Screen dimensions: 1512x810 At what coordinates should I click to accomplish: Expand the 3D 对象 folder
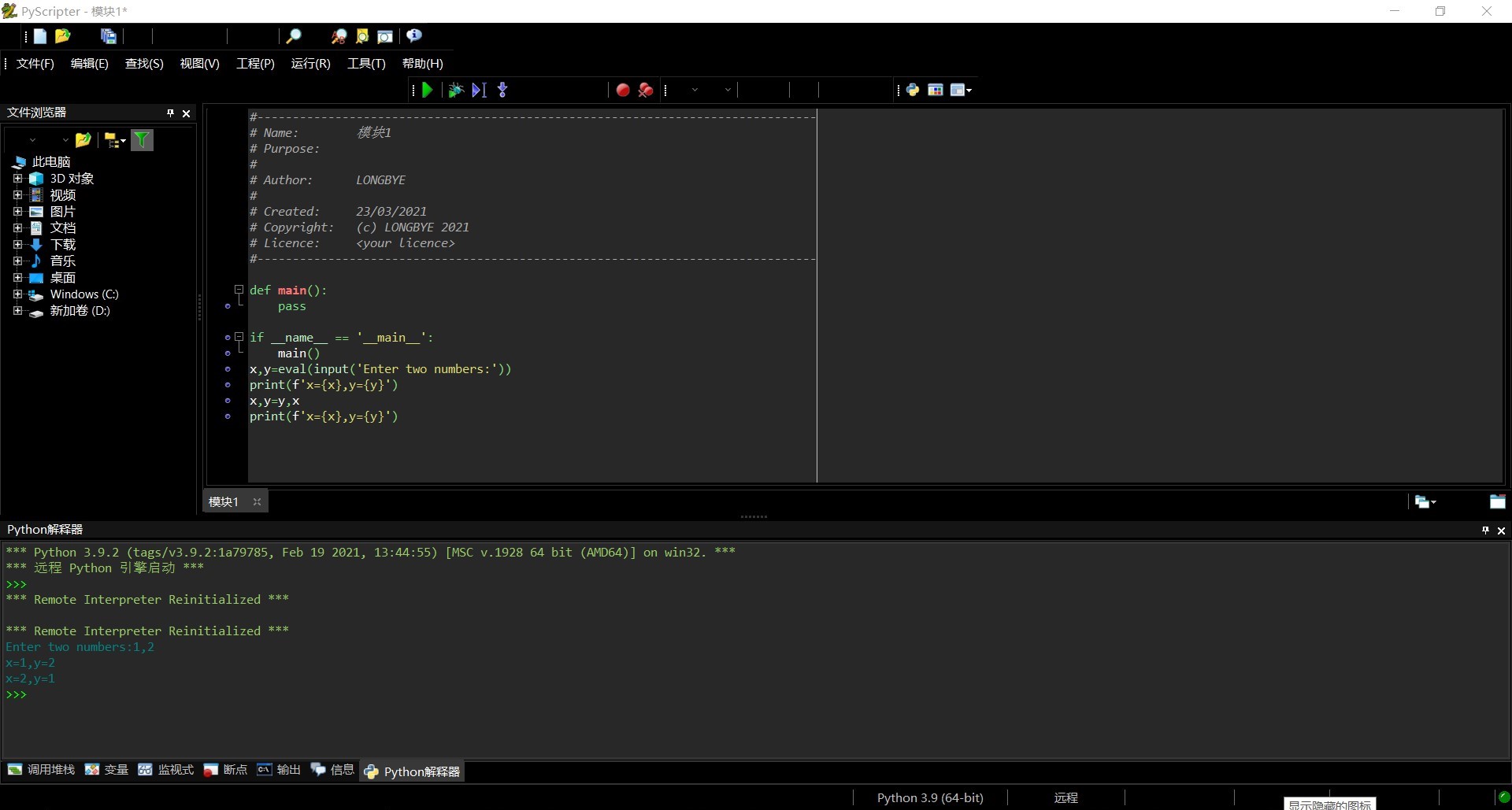pos(18,179)
